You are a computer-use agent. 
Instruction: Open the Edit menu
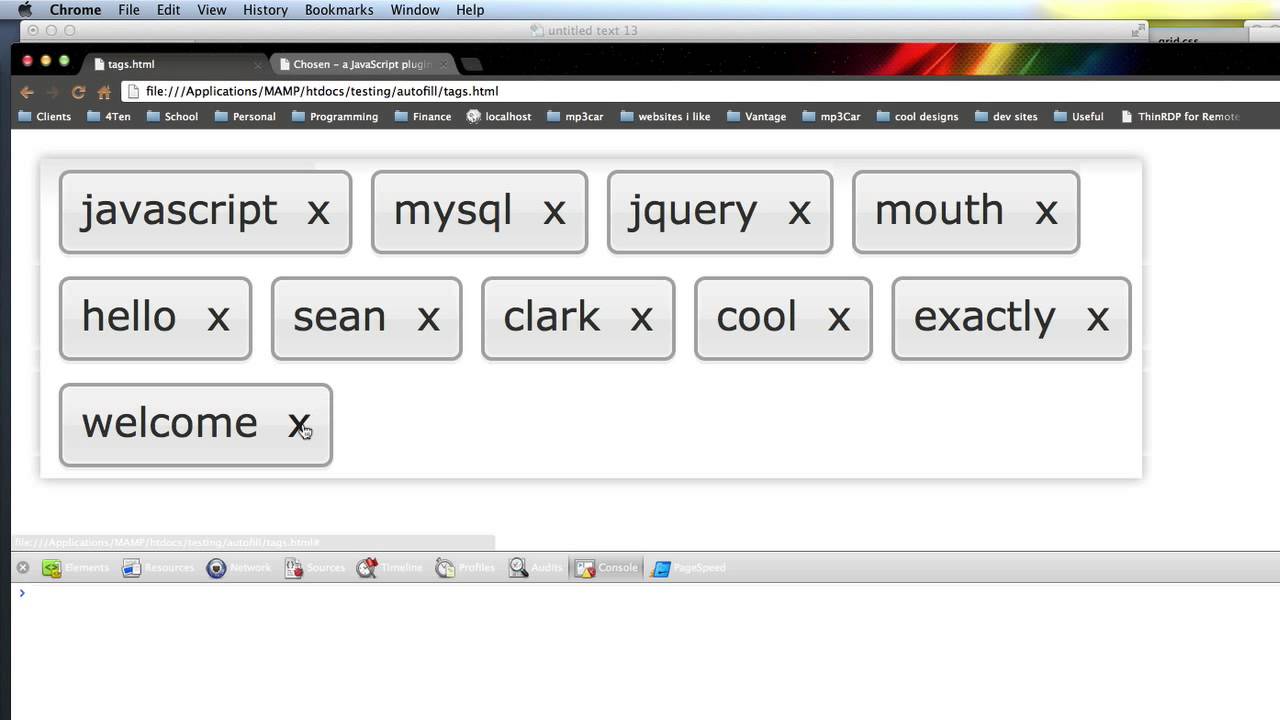click(168, 10)
